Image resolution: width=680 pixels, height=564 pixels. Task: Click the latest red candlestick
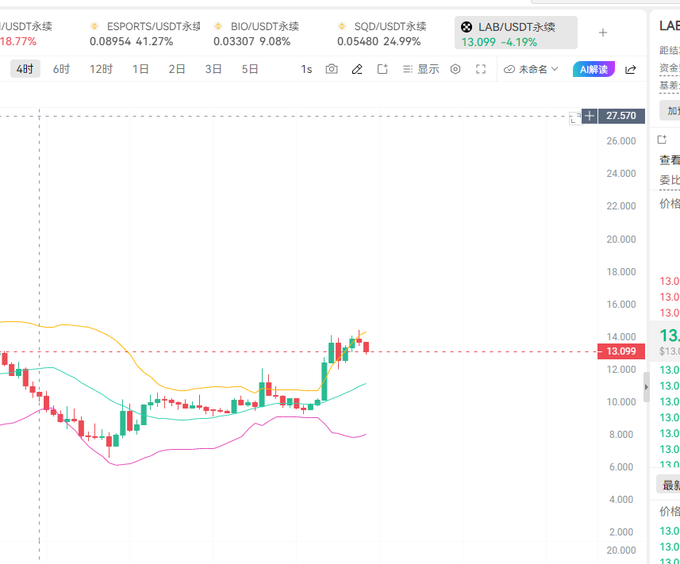pyautogui.click(x=366, y=347)
